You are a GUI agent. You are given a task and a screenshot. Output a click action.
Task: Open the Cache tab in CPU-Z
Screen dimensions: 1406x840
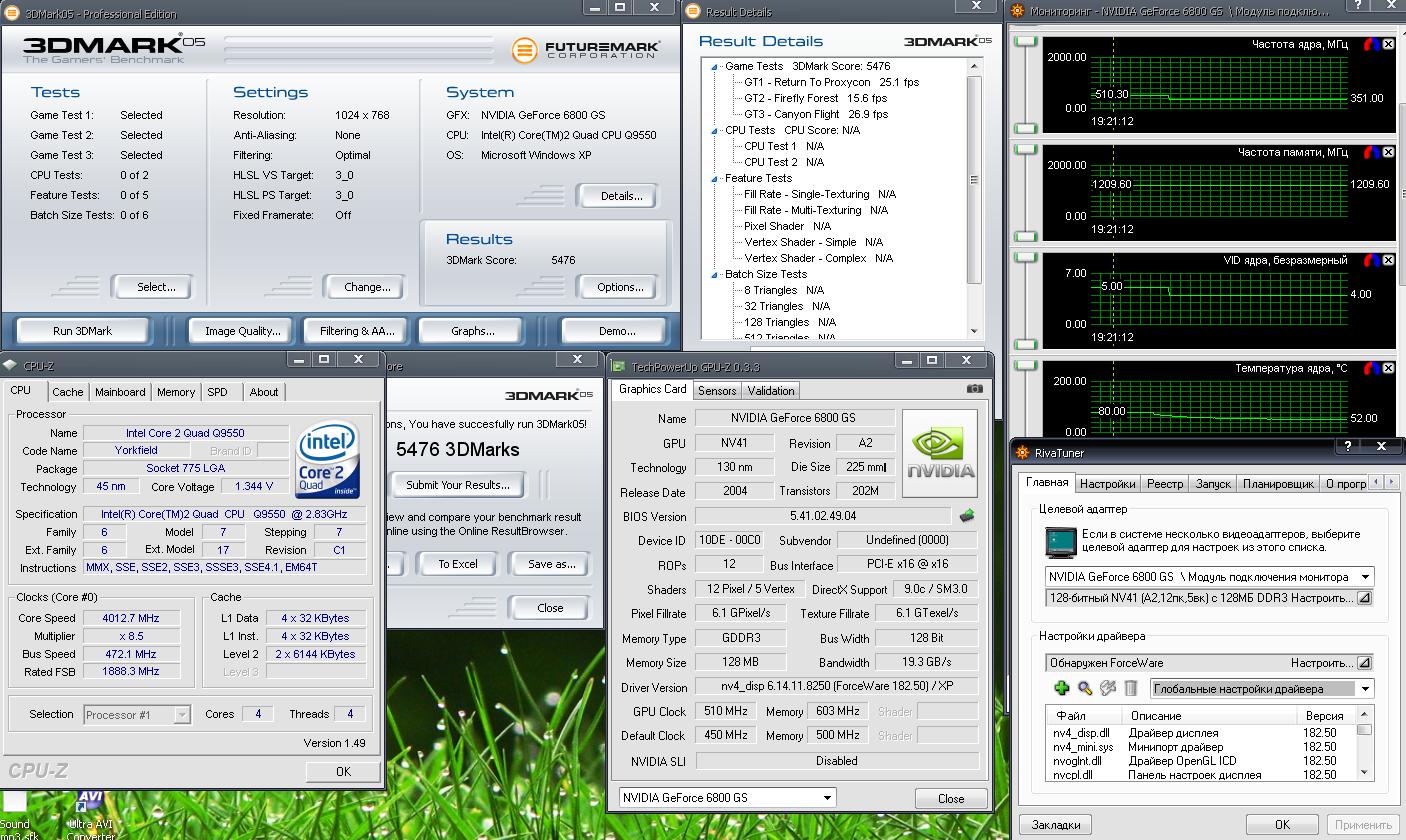click(x=67, y=392)
